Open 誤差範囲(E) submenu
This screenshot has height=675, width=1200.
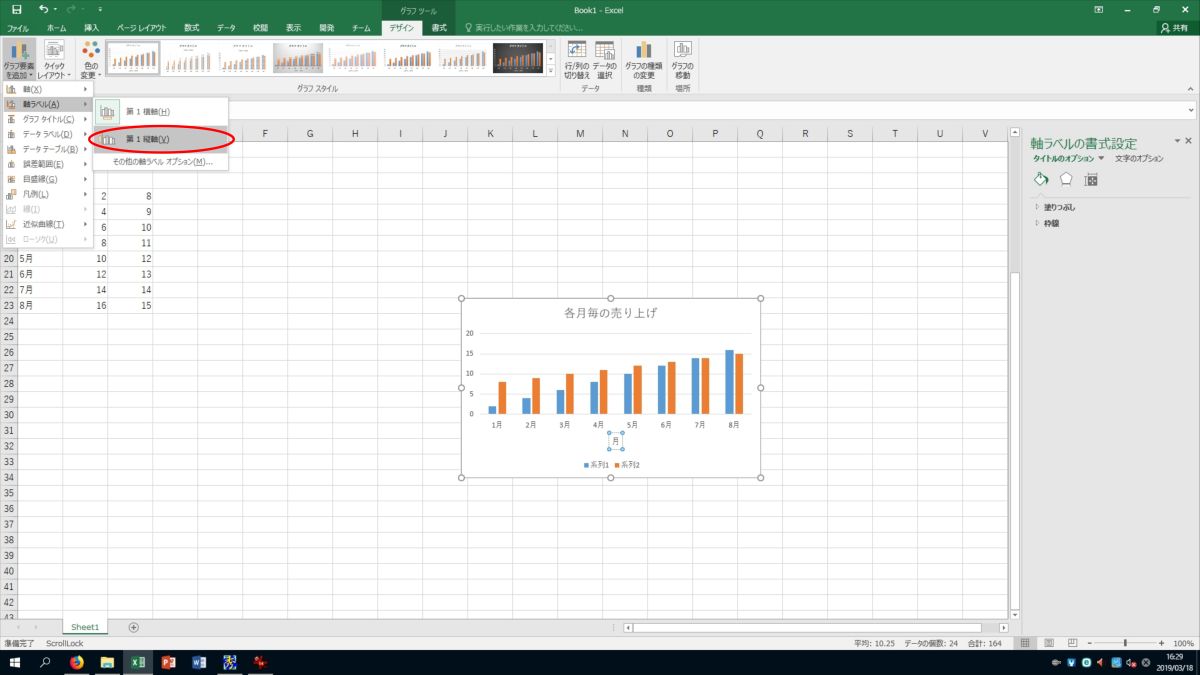point(47,164)
